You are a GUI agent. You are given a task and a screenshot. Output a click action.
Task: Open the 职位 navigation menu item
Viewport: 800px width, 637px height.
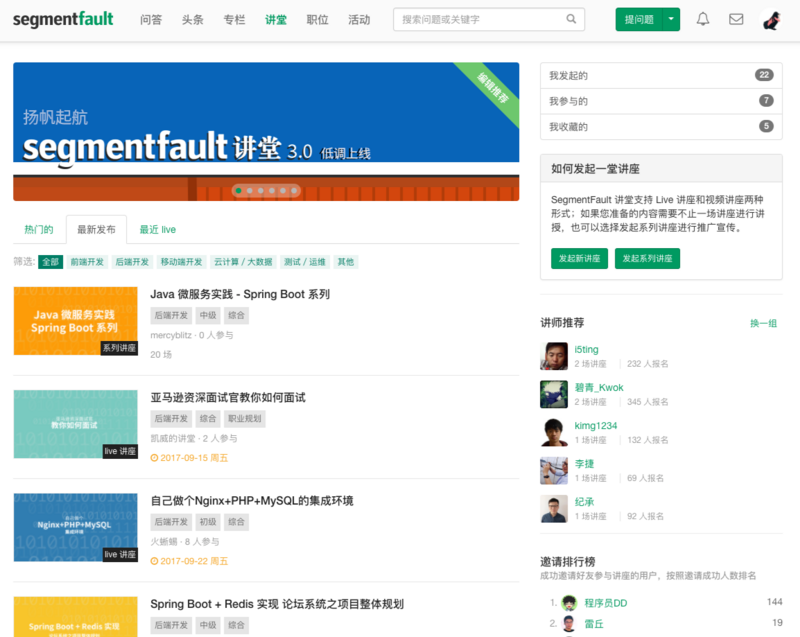pos(317,19)
